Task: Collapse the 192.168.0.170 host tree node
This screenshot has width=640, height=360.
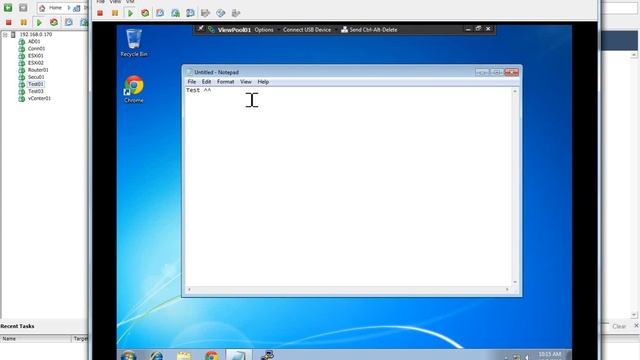Action: pos(5,35)
